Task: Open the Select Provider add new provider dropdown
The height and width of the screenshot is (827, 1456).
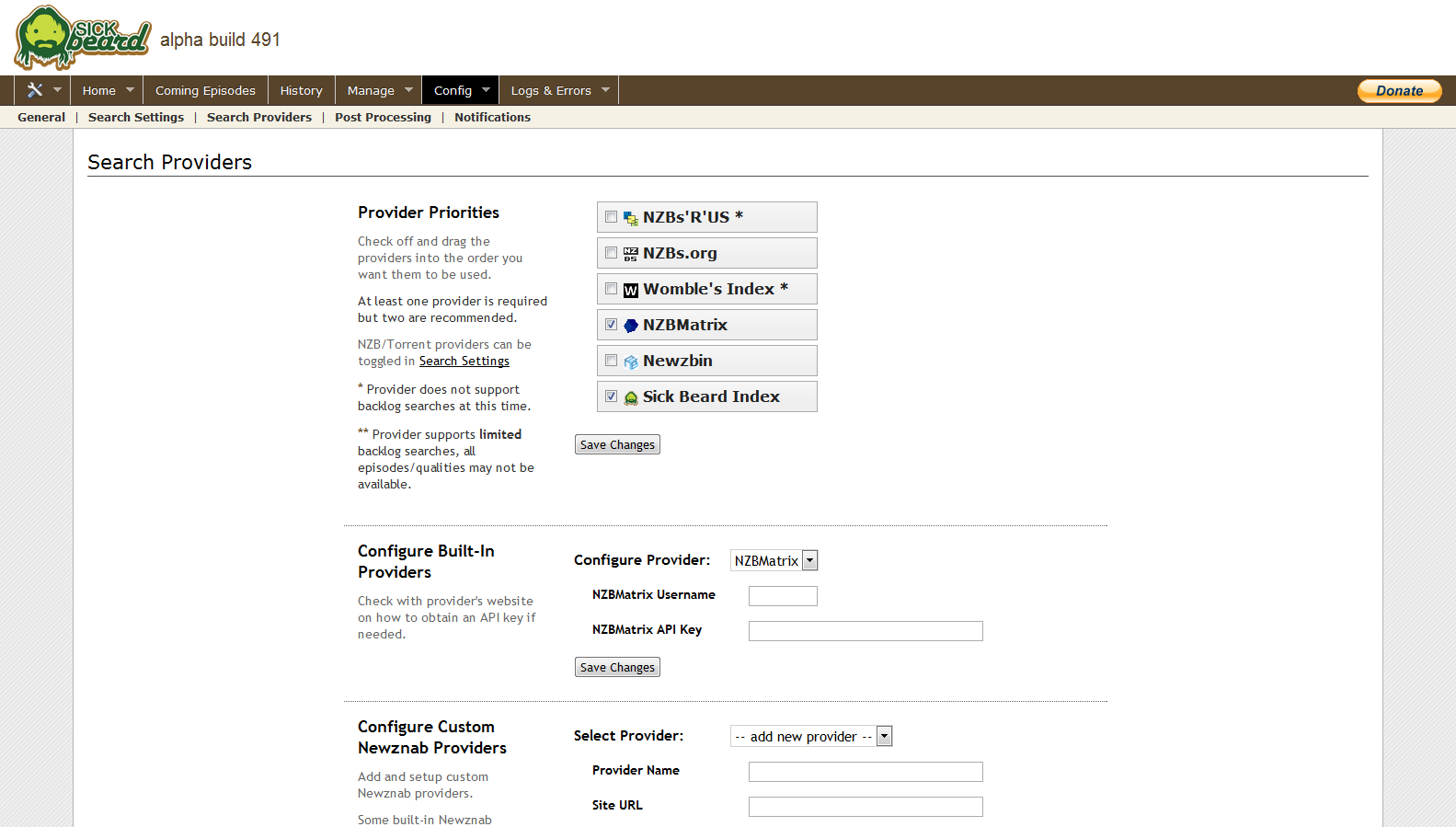Action: point(811,736)
